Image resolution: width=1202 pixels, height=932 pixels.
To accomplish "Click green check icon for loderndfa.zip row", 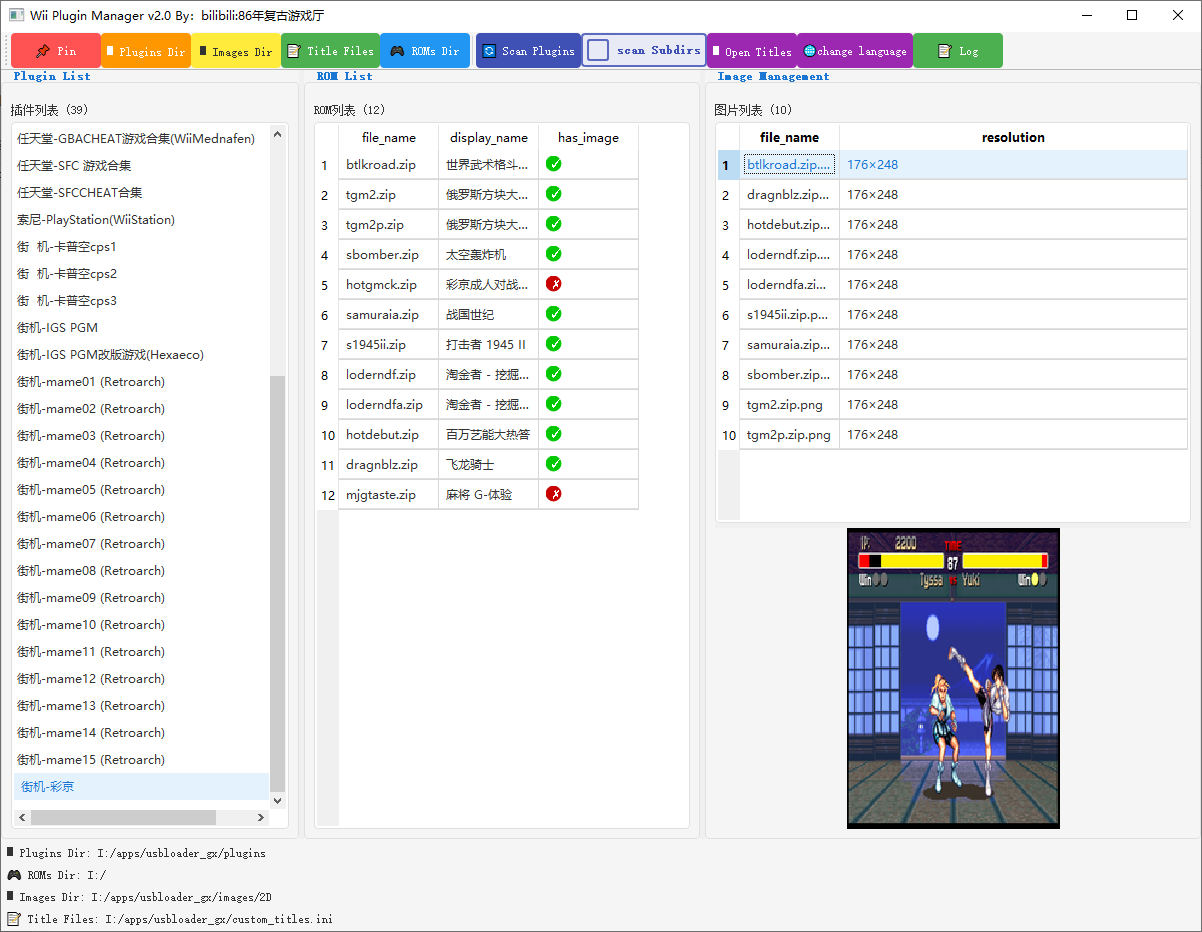I will pos(554,404).
